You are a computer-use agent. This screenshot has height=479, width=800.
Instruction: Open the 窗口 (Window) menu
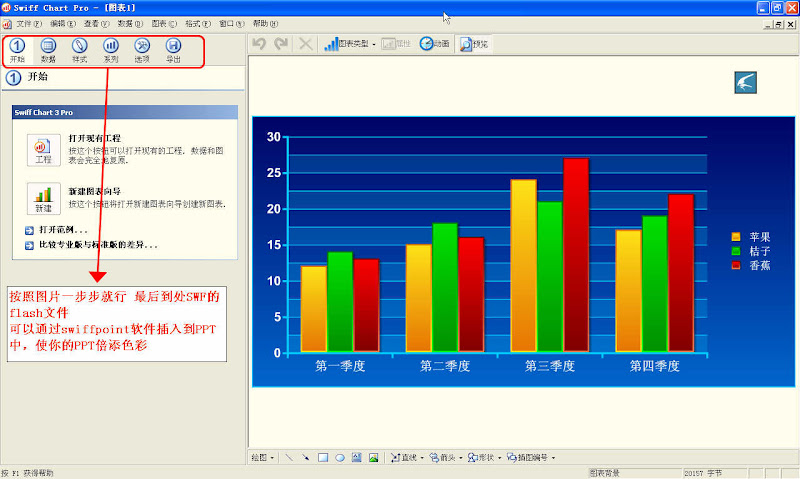click(232, 23)
